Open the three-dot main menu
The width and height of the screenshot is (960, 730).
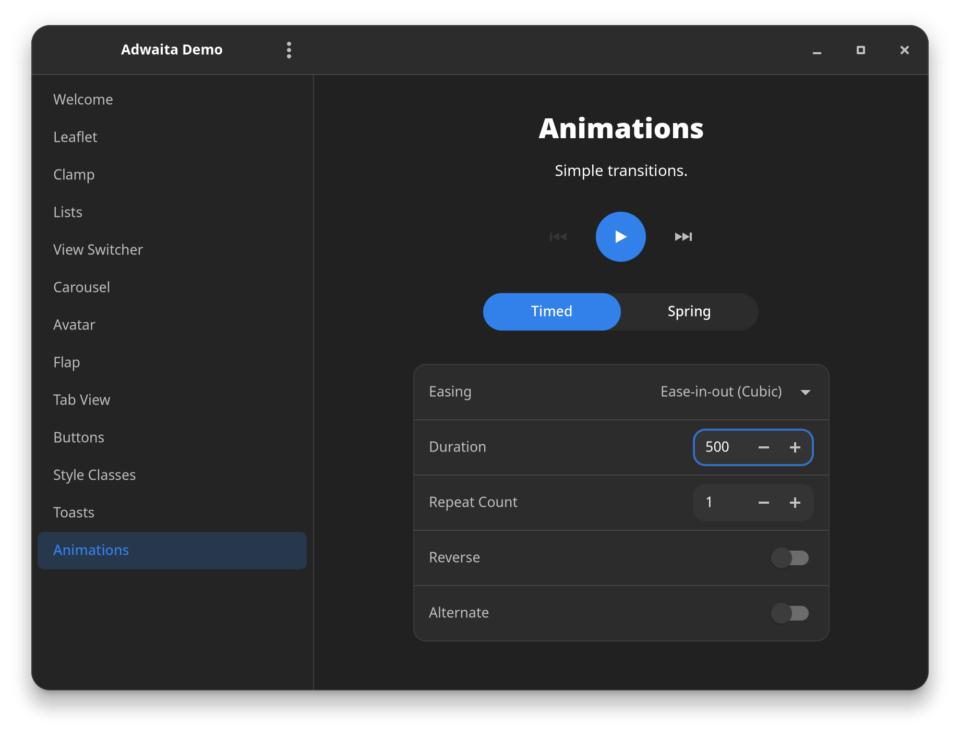[289, 50]
